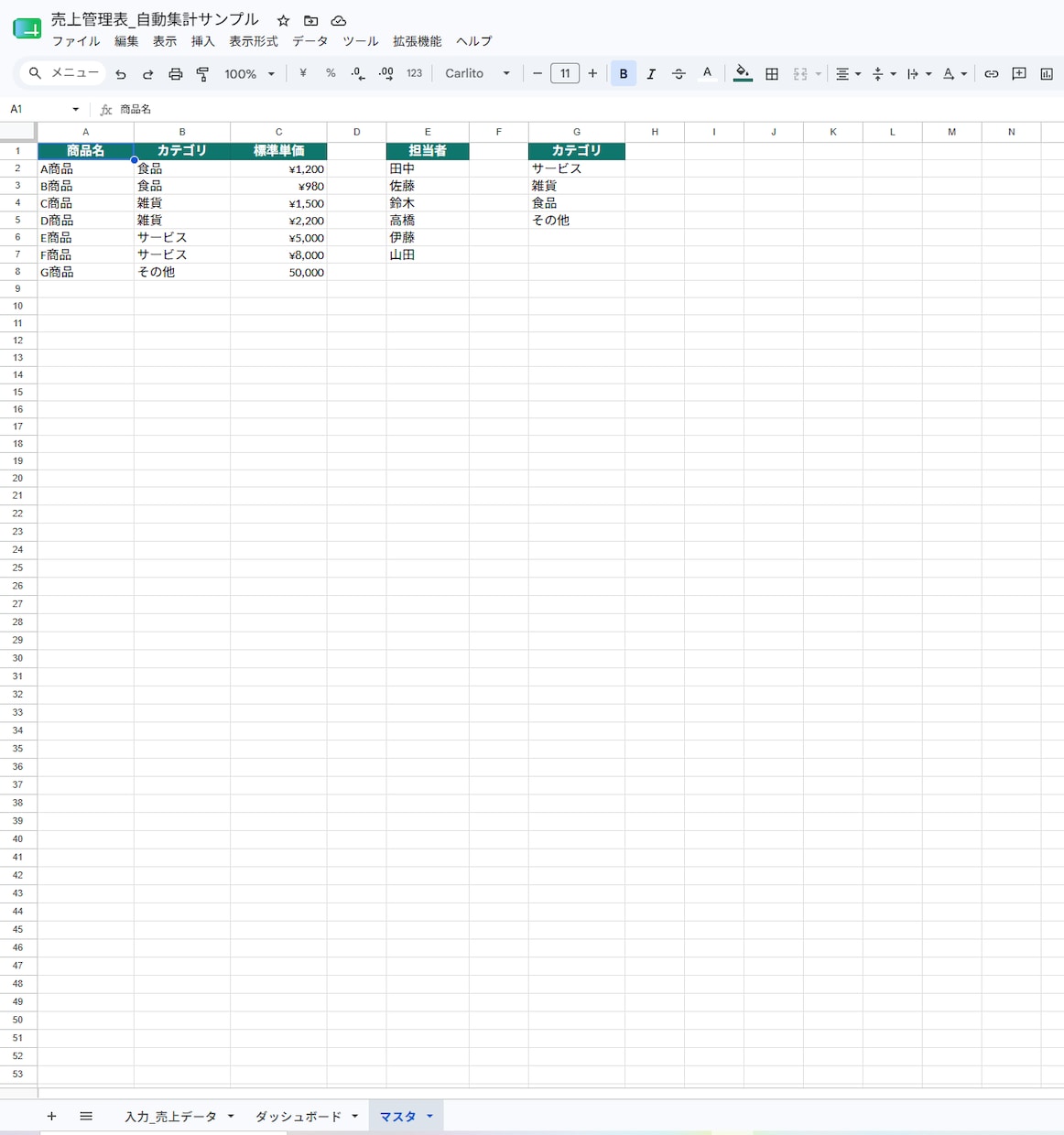Increase decimal places
This screenshot has width=1064, height=1135.
pos(386,73)
